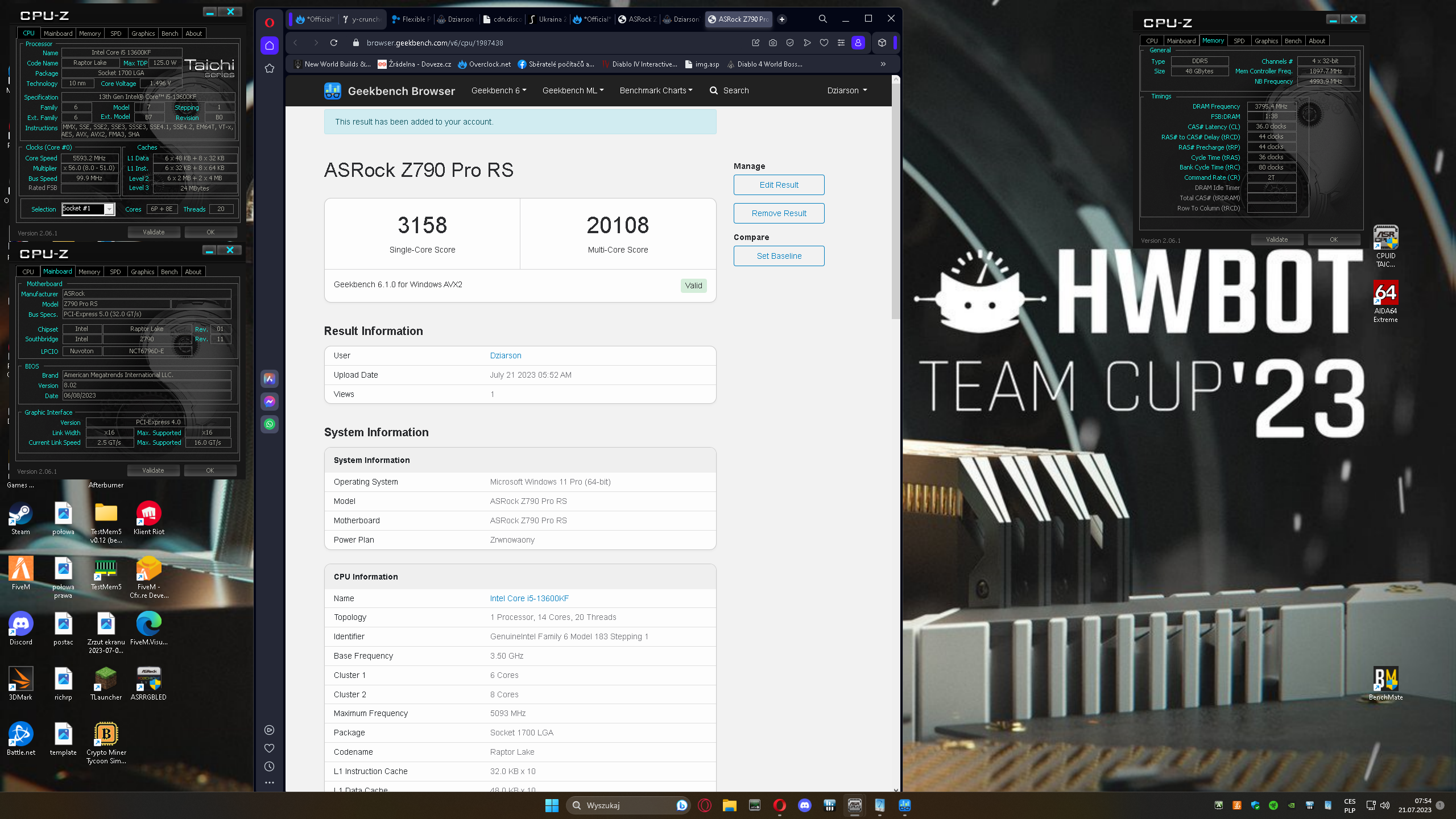Click Geekbench Browser home logo
The width and height of the screenshot is (1456, 819).
389,91
